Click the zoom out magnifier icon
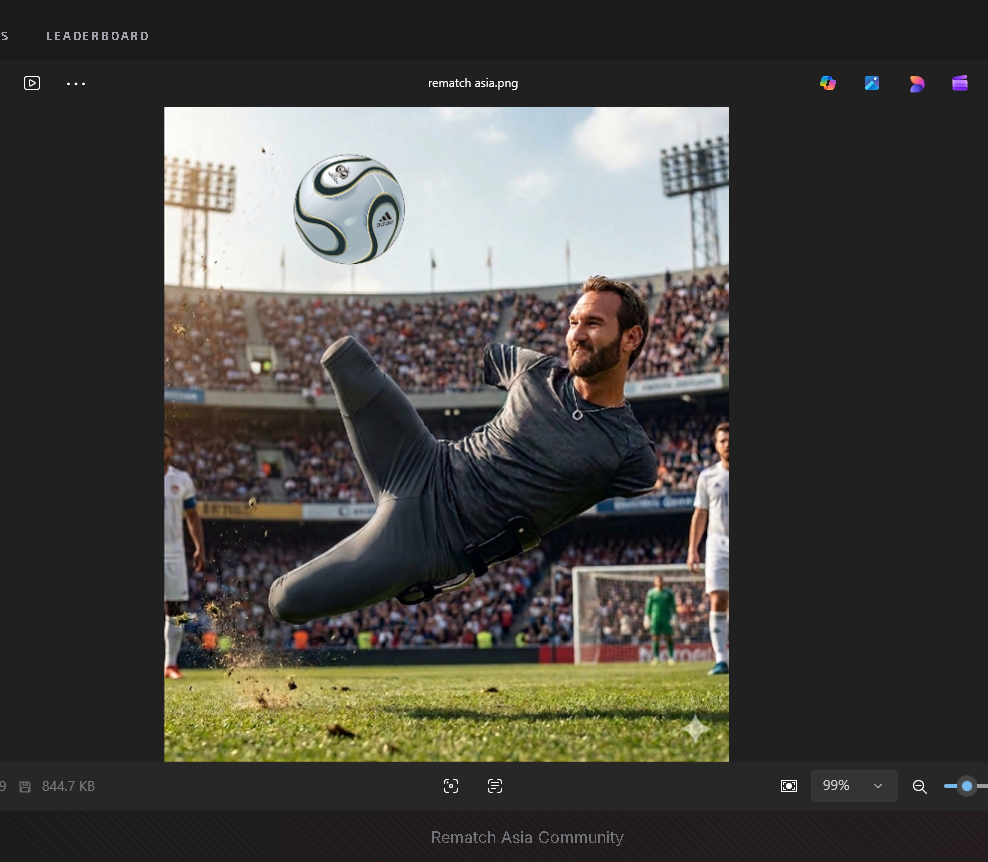The width and height of the screenshot is (988, 862). coord(920,786)
